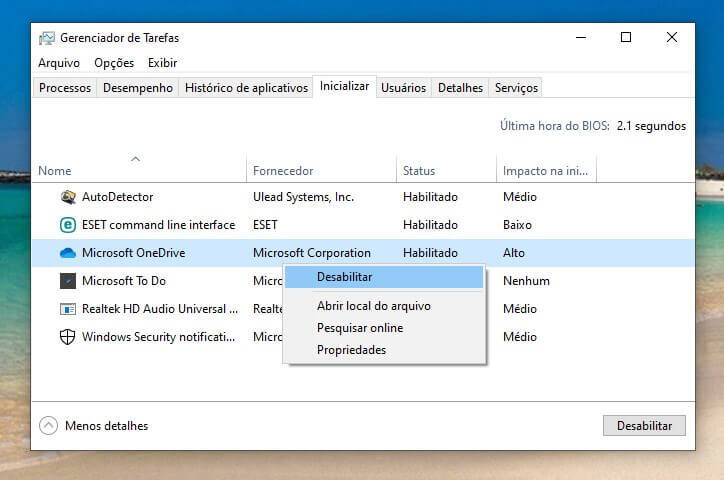
Task: Click the Realtek HD Audio Universal icon
Action: pyautogui.click(x=68, y=309)
